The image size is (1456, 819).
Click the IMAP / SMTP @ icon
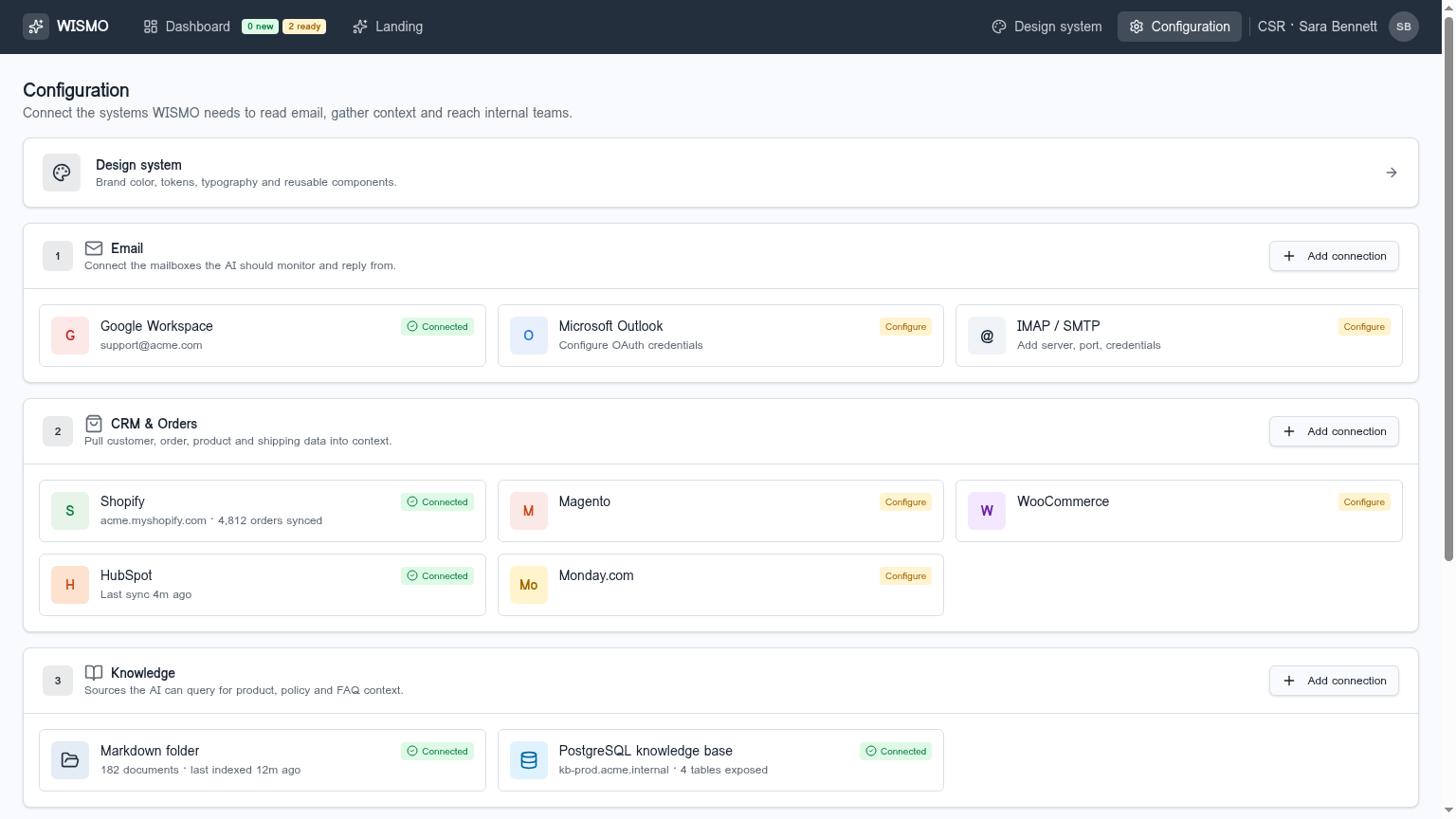click(x=987, y=336)
